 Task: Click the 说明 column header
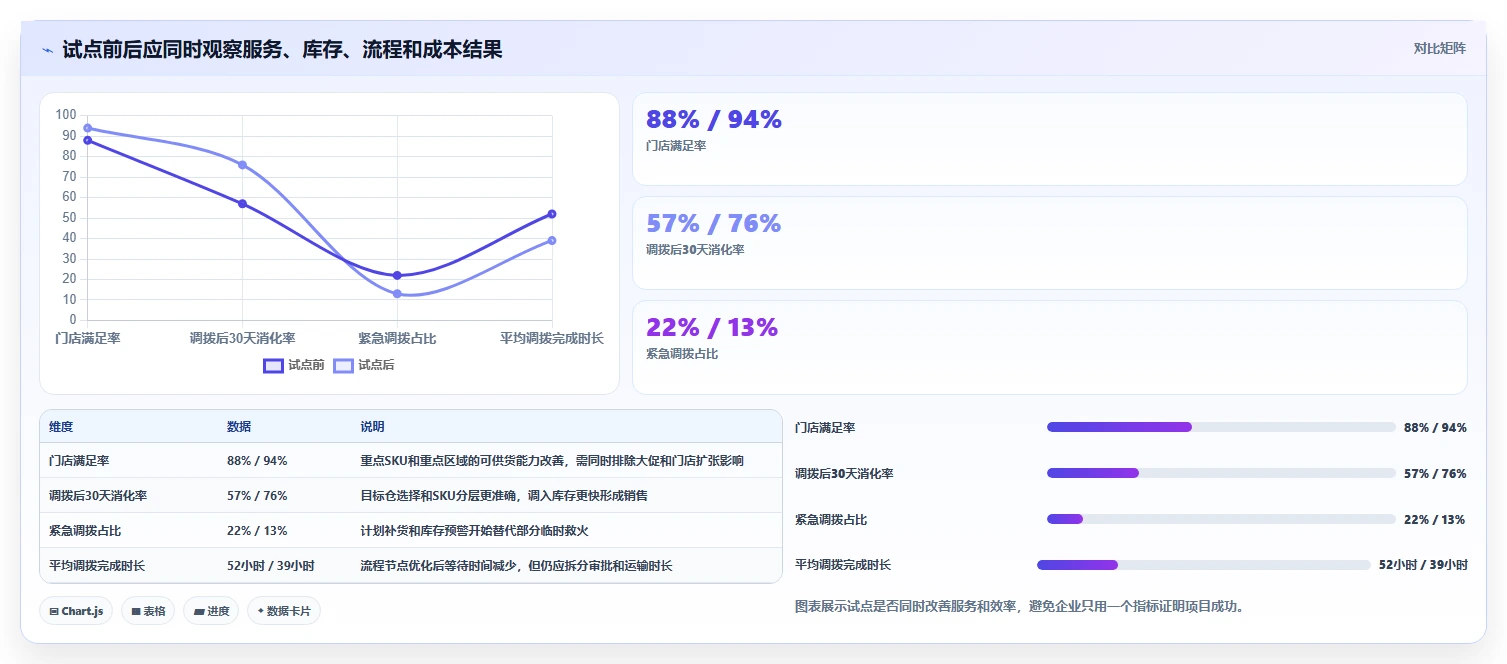[x=372, y=427]
